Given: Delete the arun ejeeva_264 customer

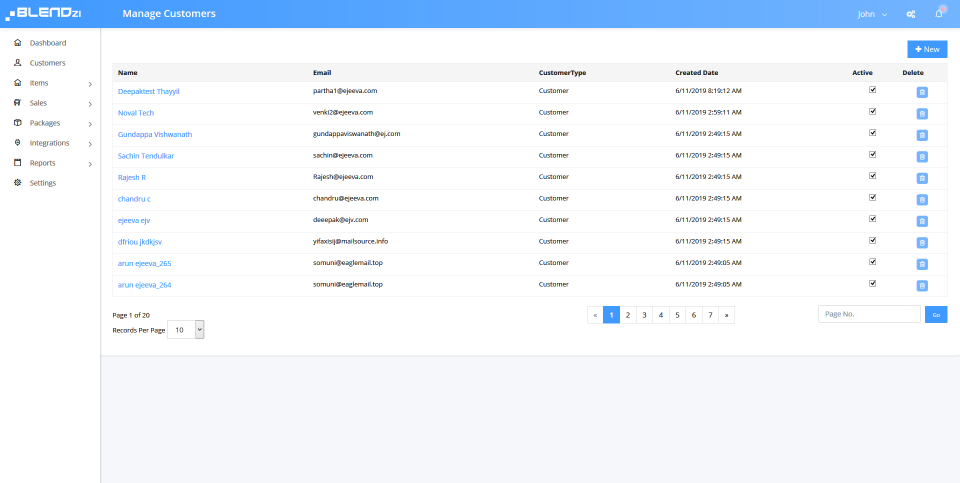Looking at the screenshot, I should (922, 286).
